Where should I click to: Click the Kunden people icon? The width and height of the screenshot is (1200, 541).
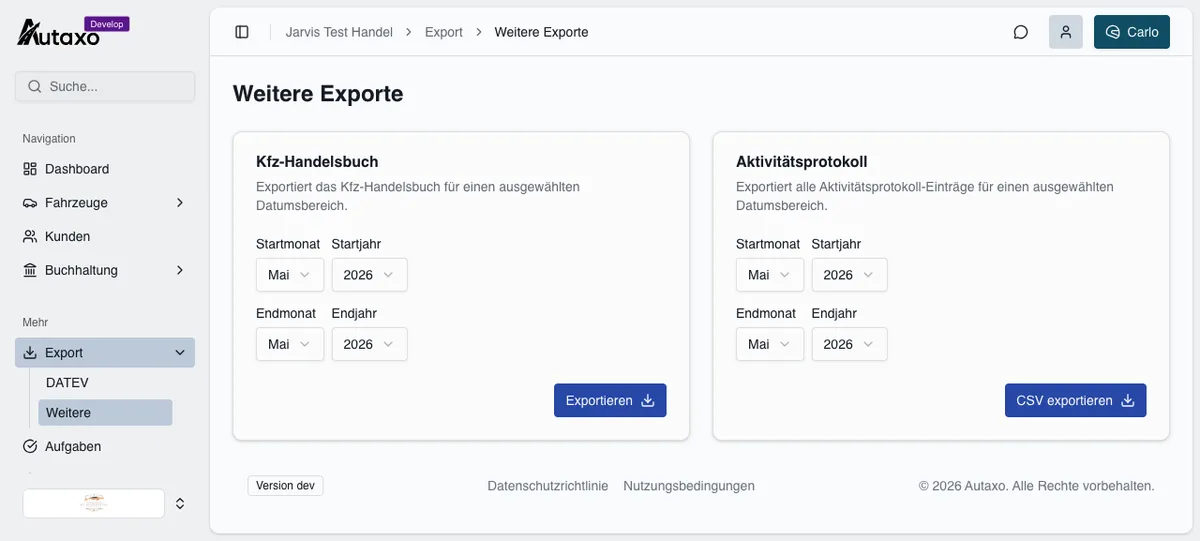30,237
